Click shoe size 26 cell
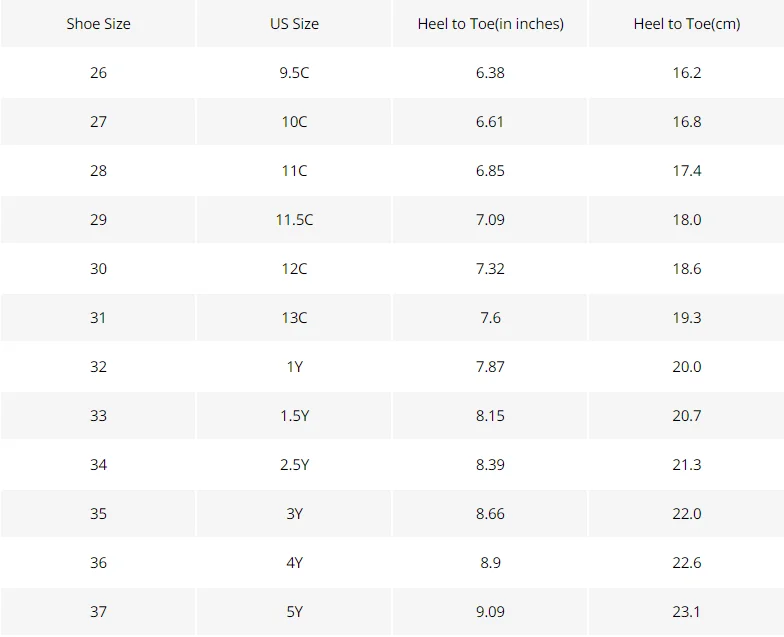This screenshot has height=637, width=784. tap(98, 72)
